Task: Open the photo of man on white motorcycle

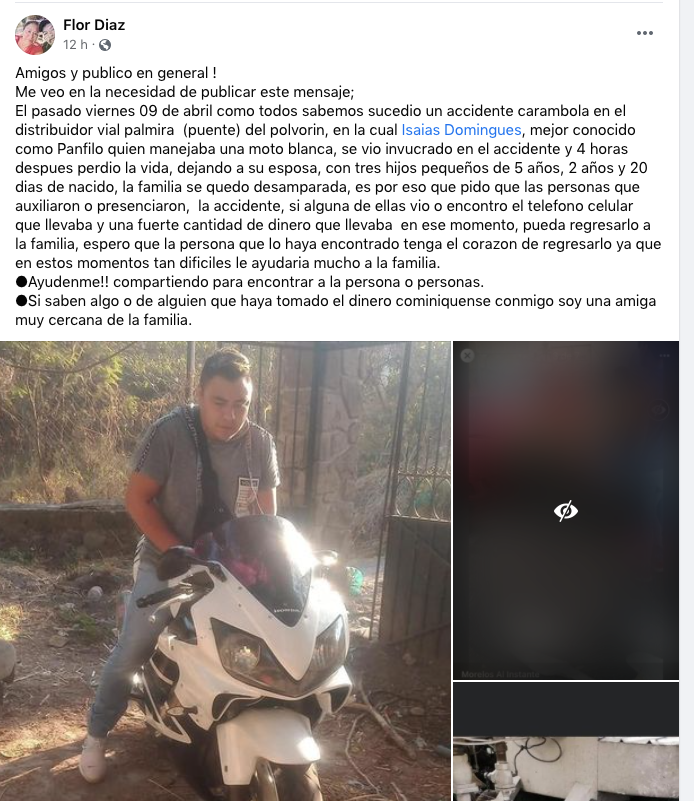Action: [225, 571]
